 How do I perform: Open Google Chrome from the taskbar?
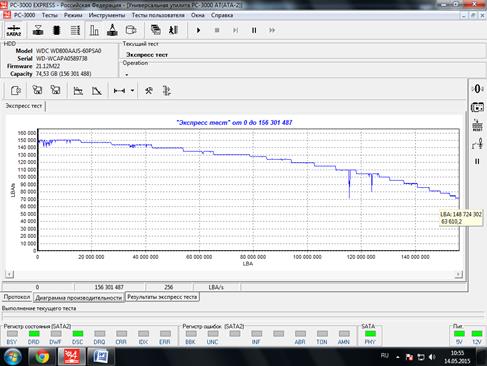[x=42, y=357]
